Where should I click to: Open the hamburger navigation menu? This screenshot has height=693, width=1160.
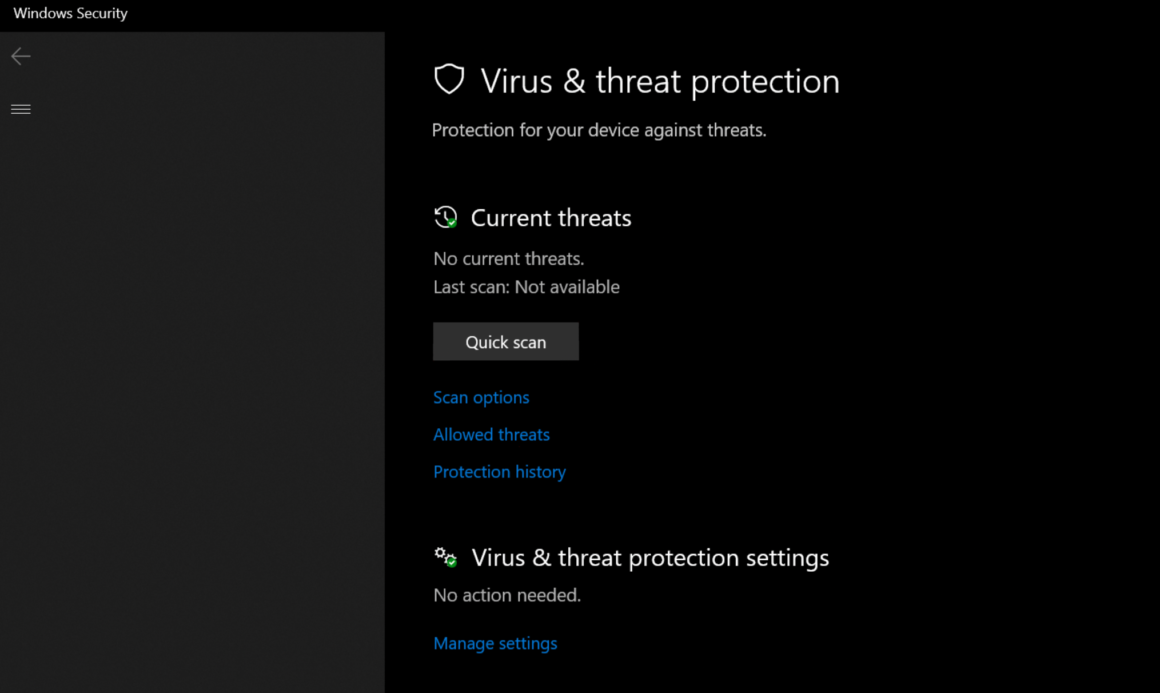(21, 109)
